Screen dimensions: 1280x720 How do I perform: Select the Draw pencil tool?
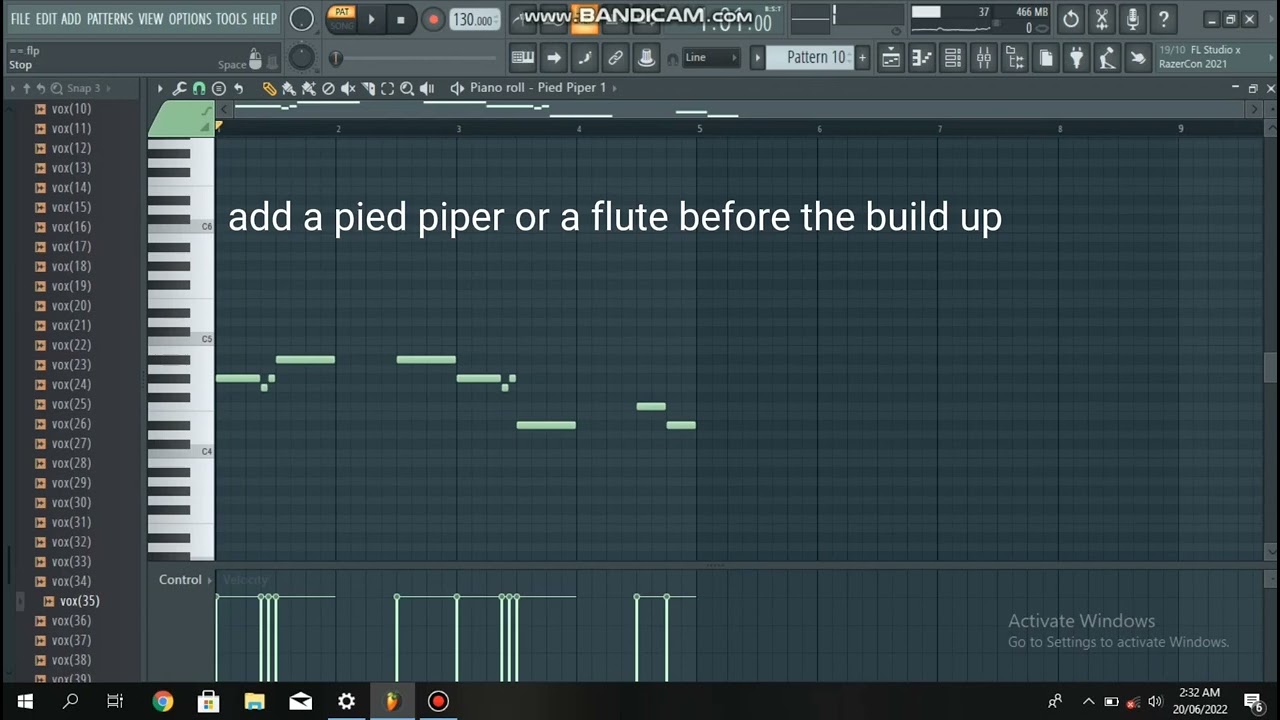pos(269,88)
